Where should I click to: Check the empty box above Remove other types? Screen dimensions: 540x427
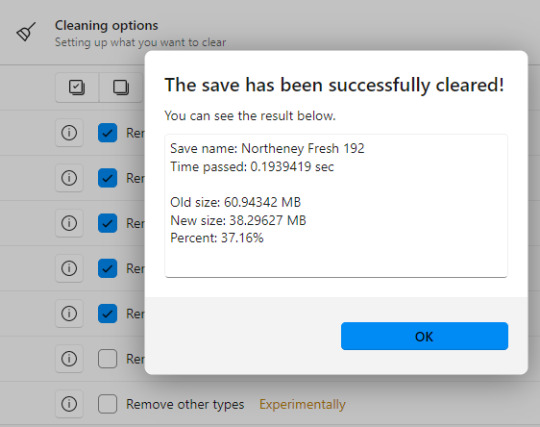coord(107,358)
